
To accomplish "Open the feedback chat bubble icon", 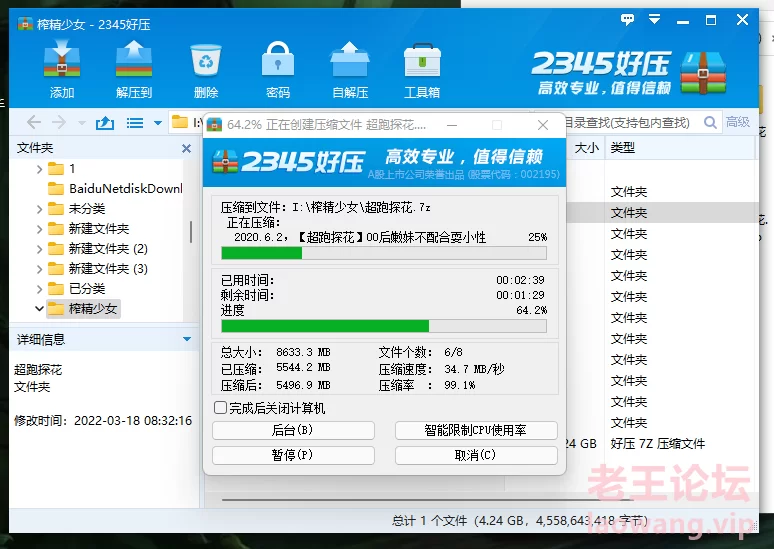I will [627, 20].
